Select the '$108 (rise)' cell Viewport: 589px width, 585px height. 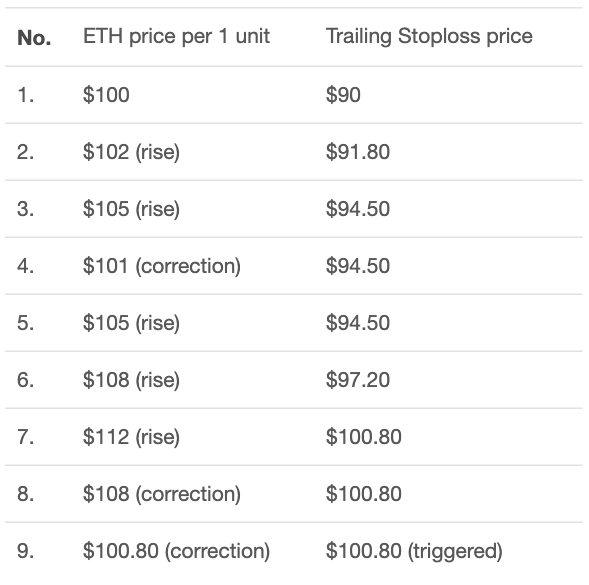131,380
